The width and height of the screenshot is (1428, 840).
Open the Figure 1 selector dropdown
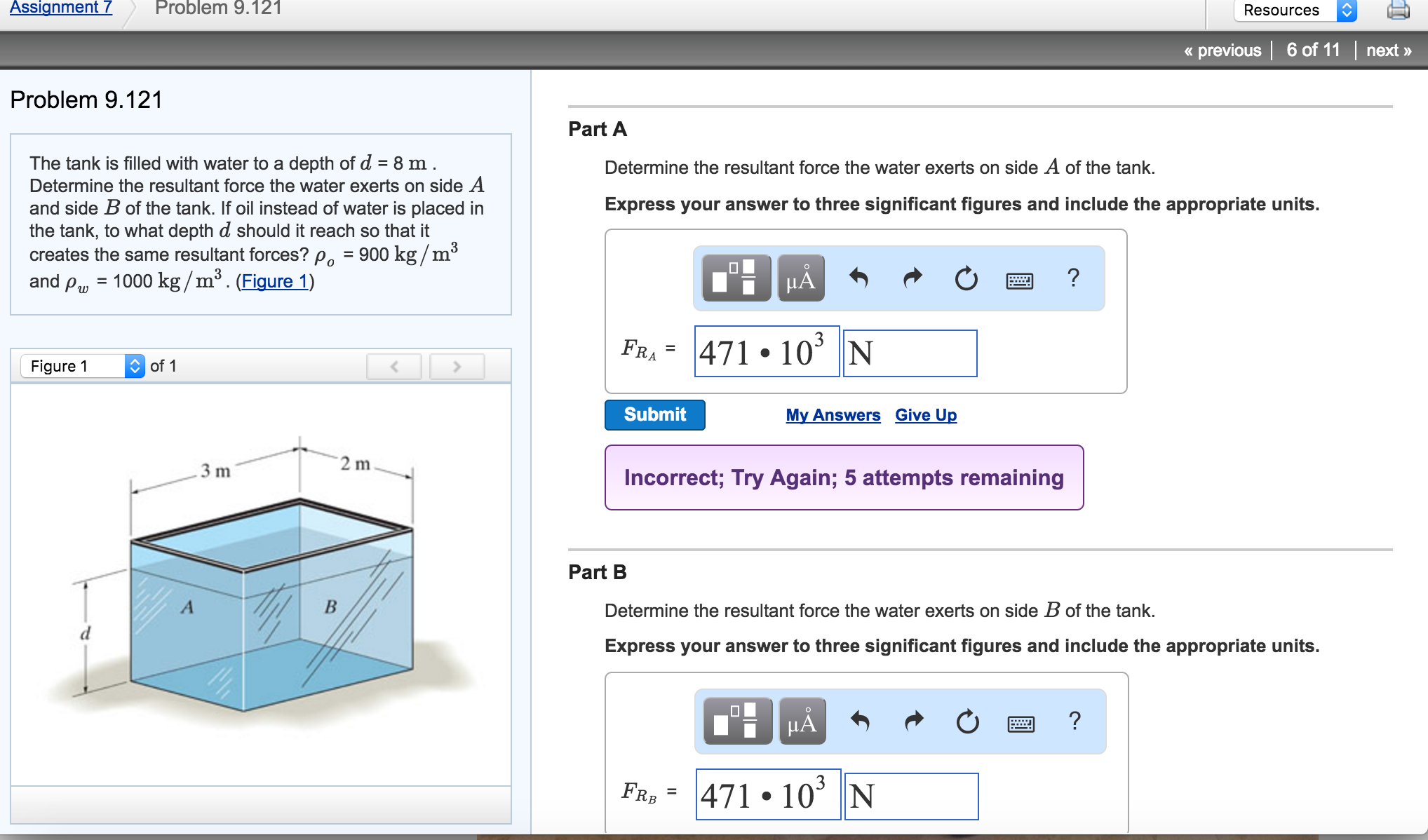[x=83, y=366]
